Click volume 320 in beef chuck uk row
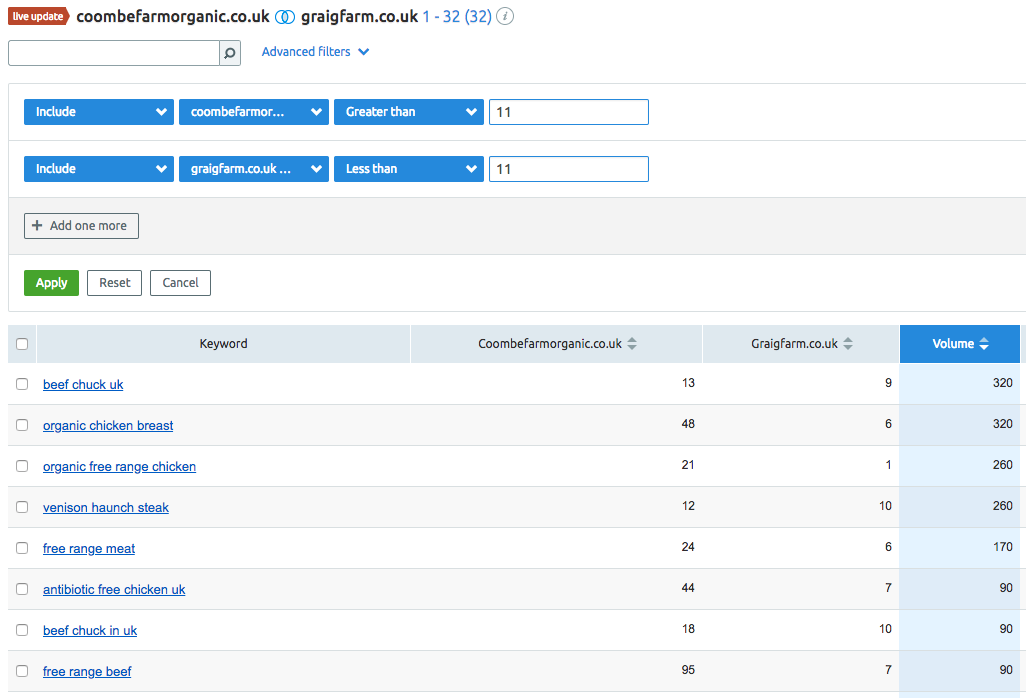Image resolution: width=1026 pixels, height=698 pixels. point(1002,383)
